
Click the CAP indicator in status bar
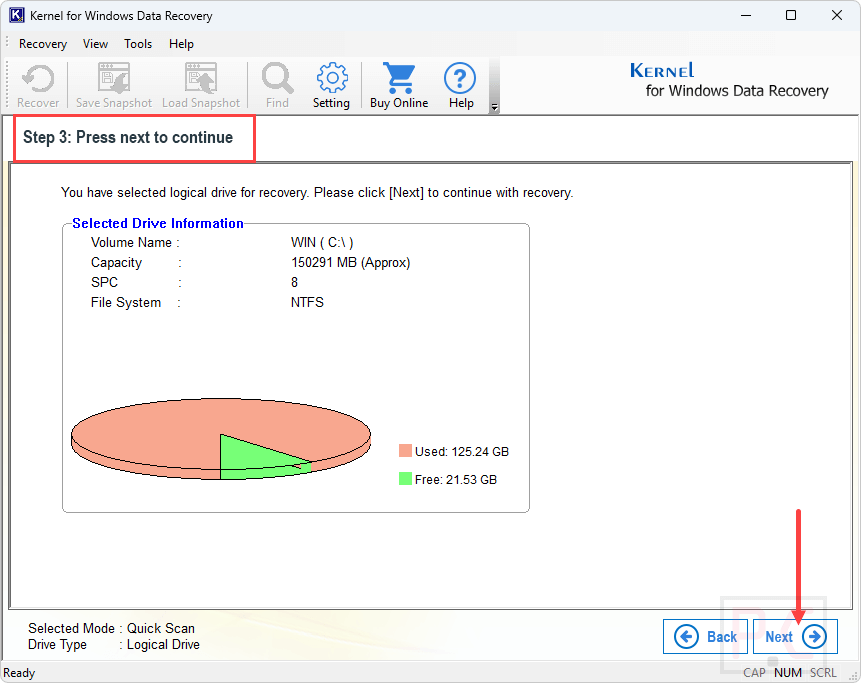pyautogui.click(x=754, y=673)
